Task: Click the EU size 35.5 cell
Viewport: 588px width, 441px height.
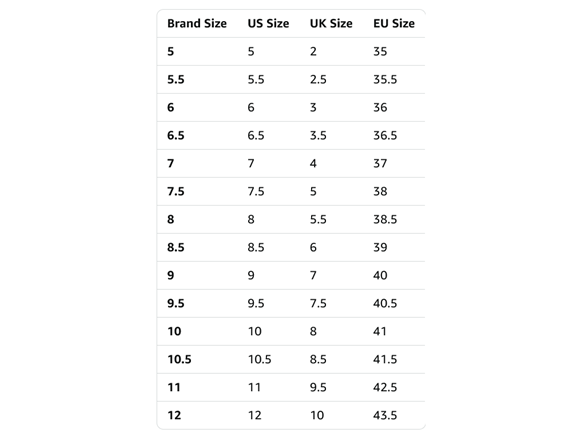Action: pos(385,80)
